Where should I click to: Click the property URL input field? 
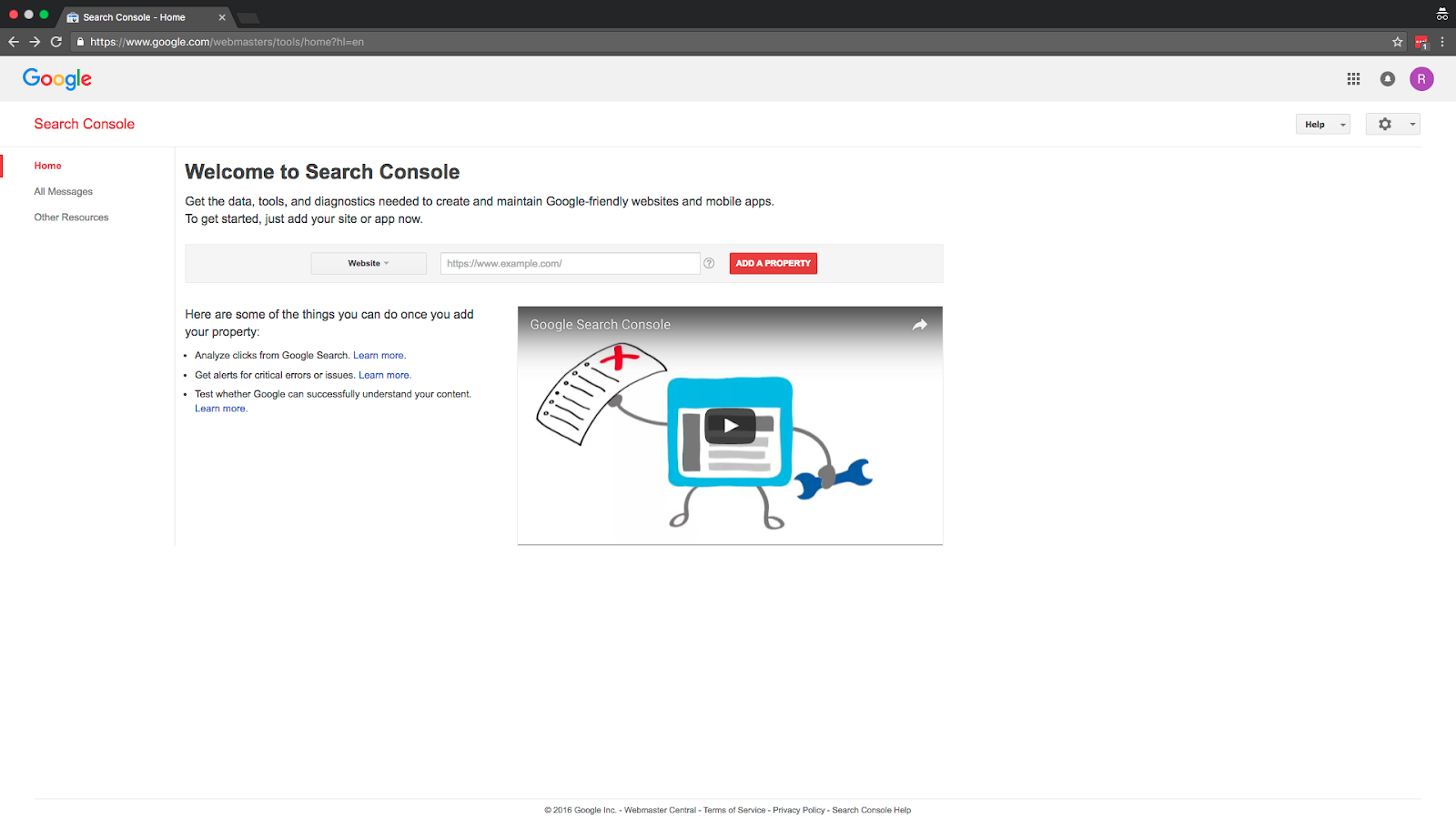pyautogui.click(x=571, y=264)
